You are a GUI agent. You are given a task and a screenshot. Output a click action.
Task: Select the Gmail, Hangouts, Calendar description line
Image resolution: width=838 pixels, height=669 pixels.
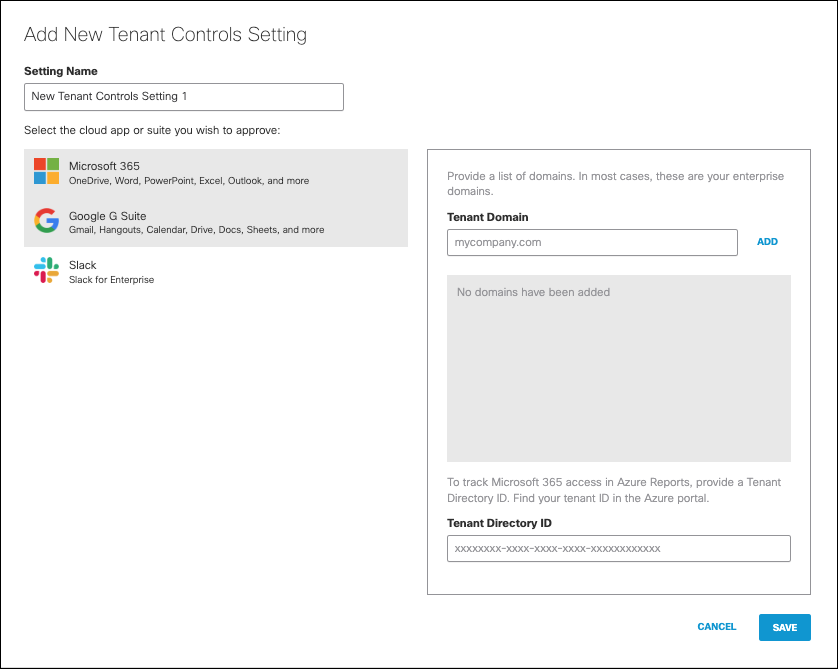pyautogui.click(x=196, y=230)
